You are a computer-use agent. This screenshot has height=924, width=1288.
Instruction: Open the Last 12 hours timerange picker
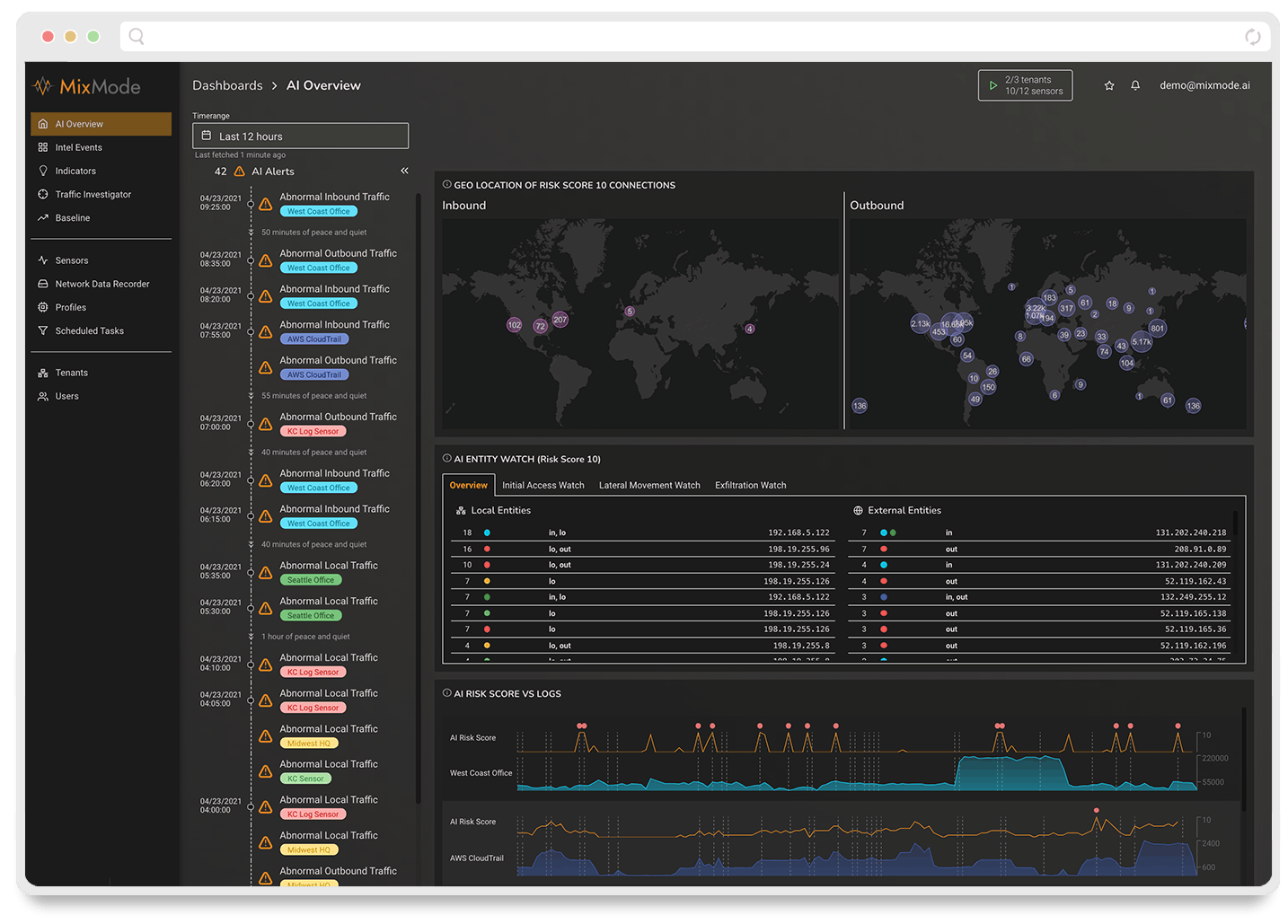300,136
